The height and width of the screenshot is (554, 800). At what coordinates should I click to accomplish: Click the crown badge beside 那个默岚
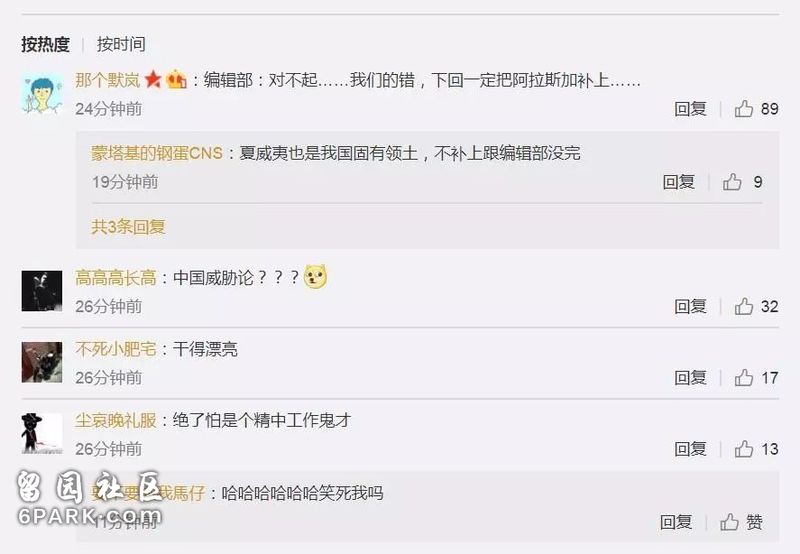click(177, 80)
